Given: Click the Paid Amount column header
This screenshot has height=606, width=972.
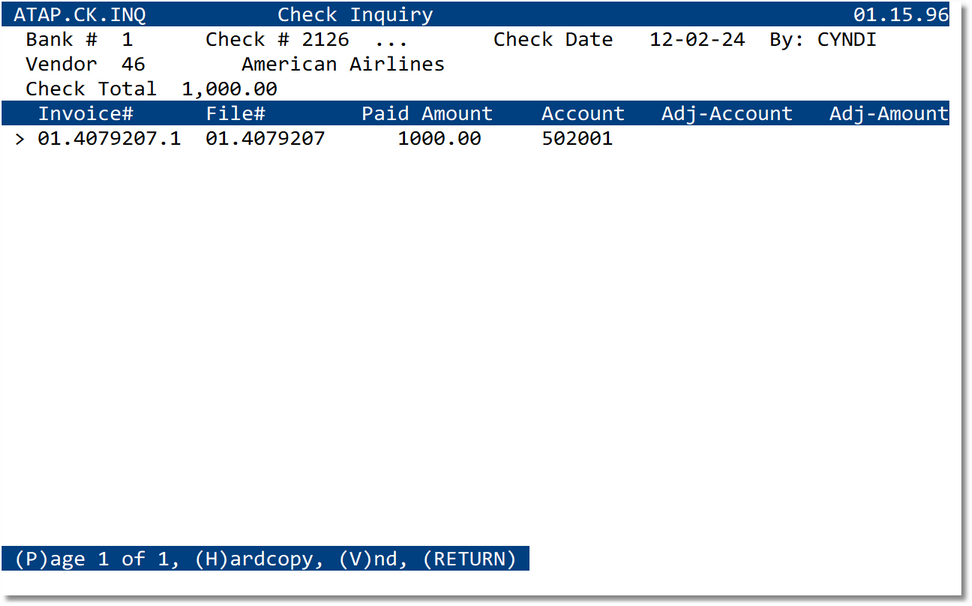Looking at the screenshot, I should [427, 113].
